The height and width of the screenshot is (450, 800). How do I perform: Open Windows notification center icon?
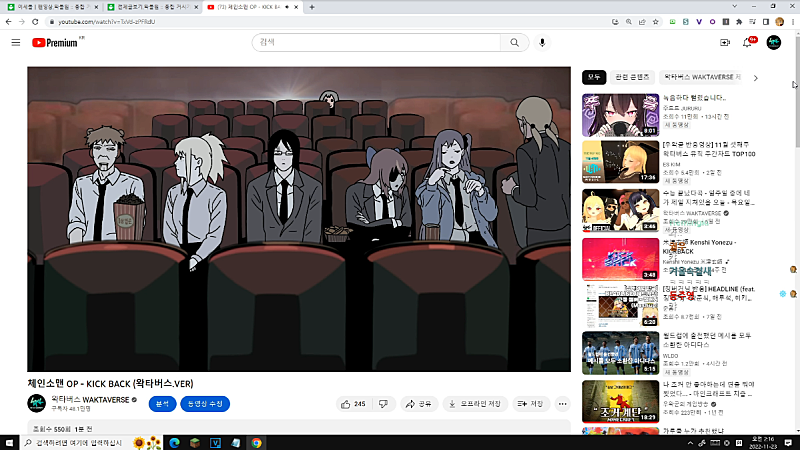[x=788, y=443]
